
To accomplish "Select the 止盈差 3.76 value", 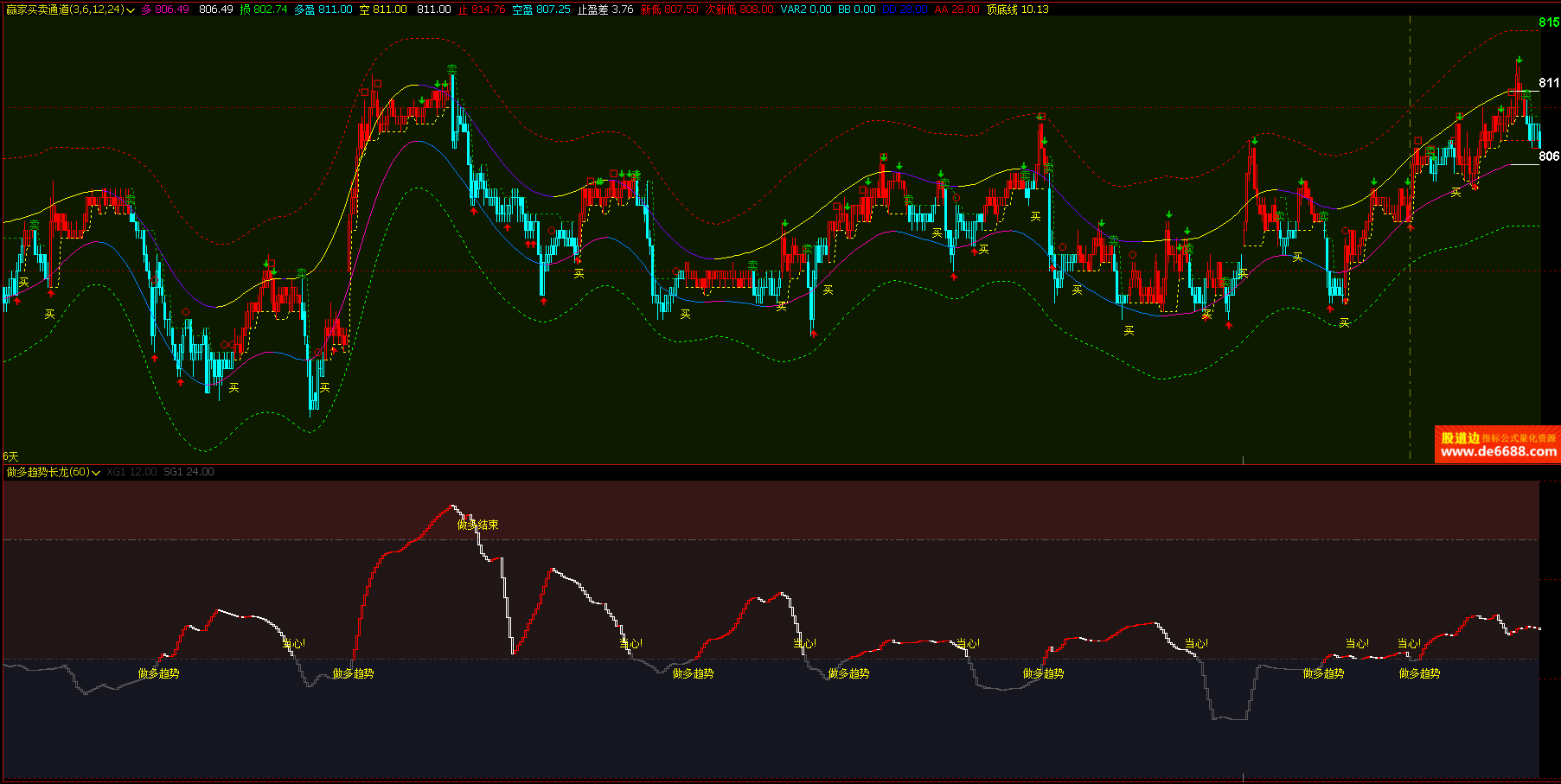I will click(x=605, y=10).
